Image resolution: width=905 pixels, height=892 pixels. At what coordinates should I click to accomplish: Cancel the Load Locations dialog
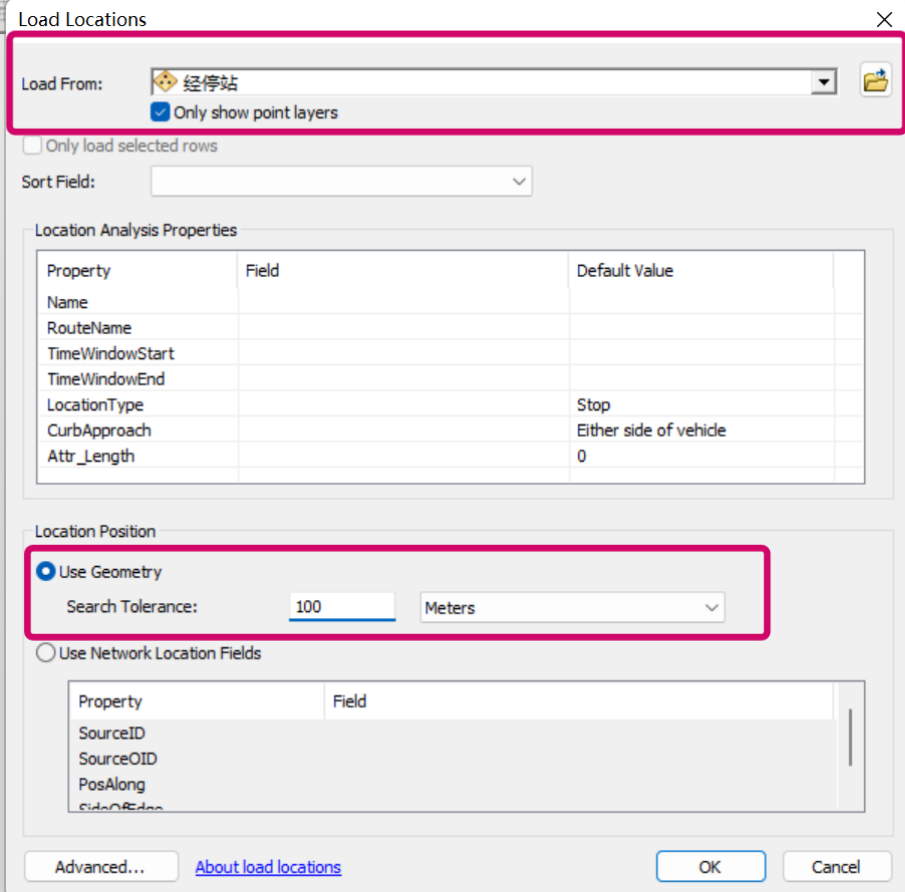[836, 866]
